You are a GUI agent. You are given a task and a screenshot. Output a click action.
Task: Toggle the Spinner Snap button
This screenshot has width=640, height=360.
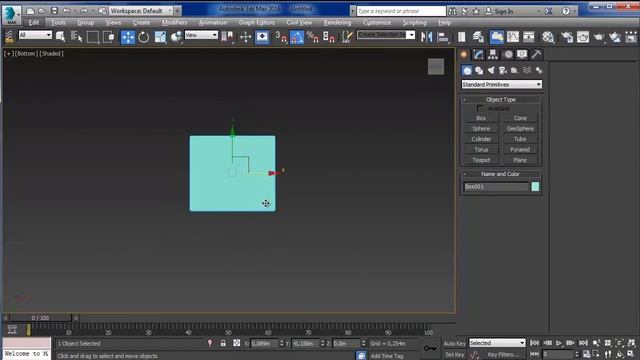point(329,37)
